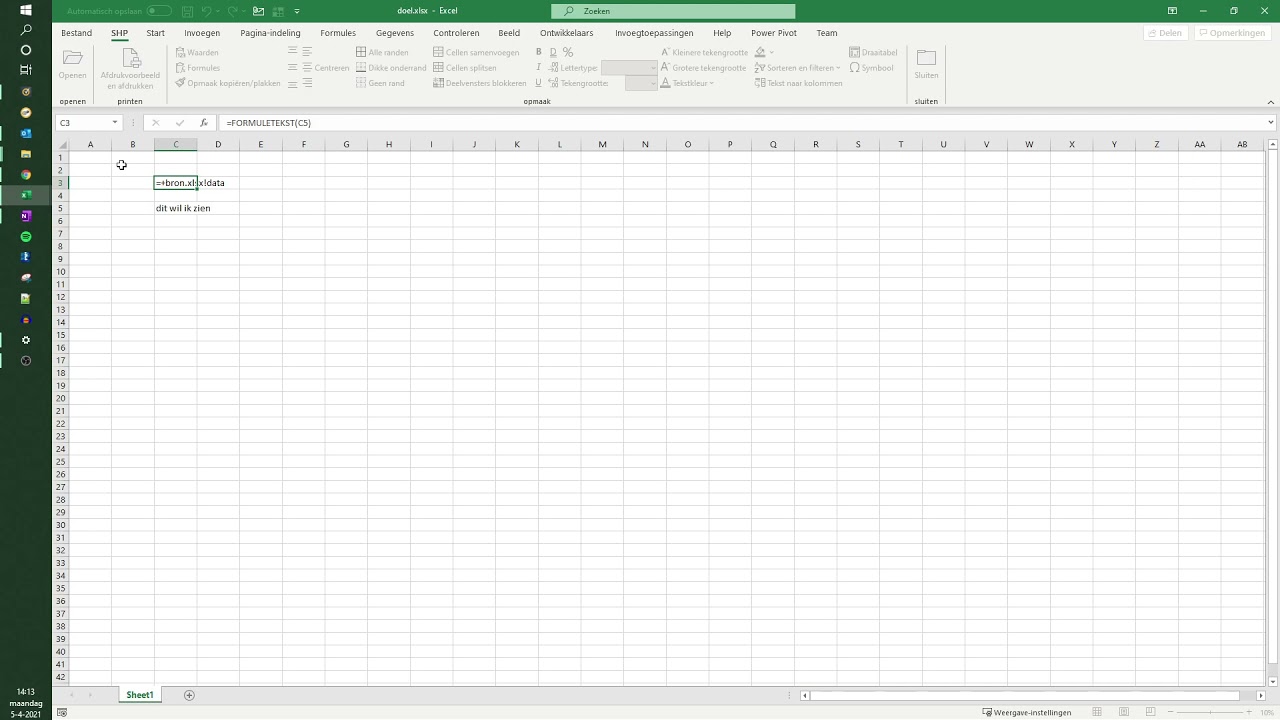Click the redo arrow

tap(233, 11)
